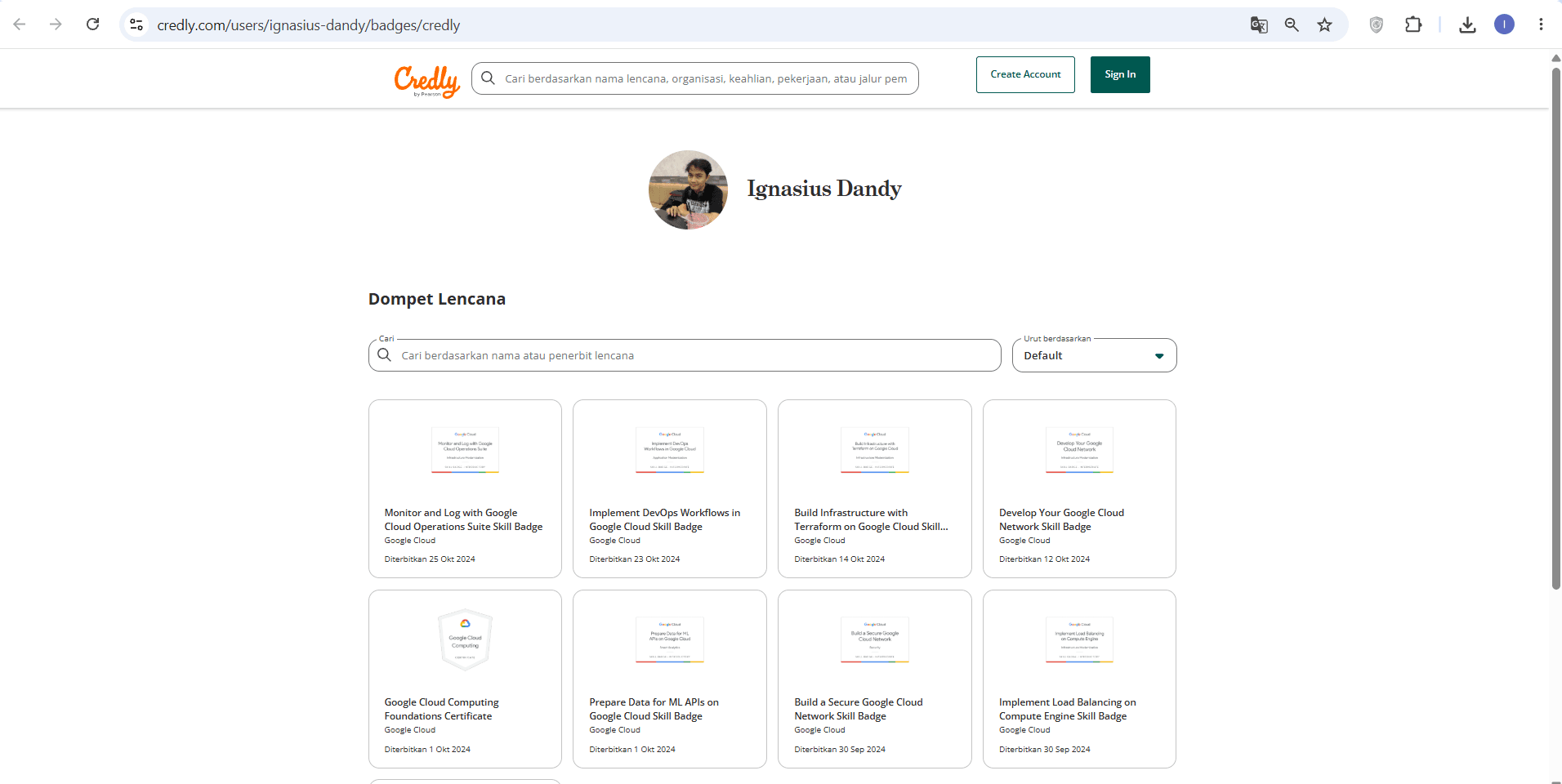View site information icon in address bar
The height and width of the screenshot is (784, 1562).
[136, 25]
